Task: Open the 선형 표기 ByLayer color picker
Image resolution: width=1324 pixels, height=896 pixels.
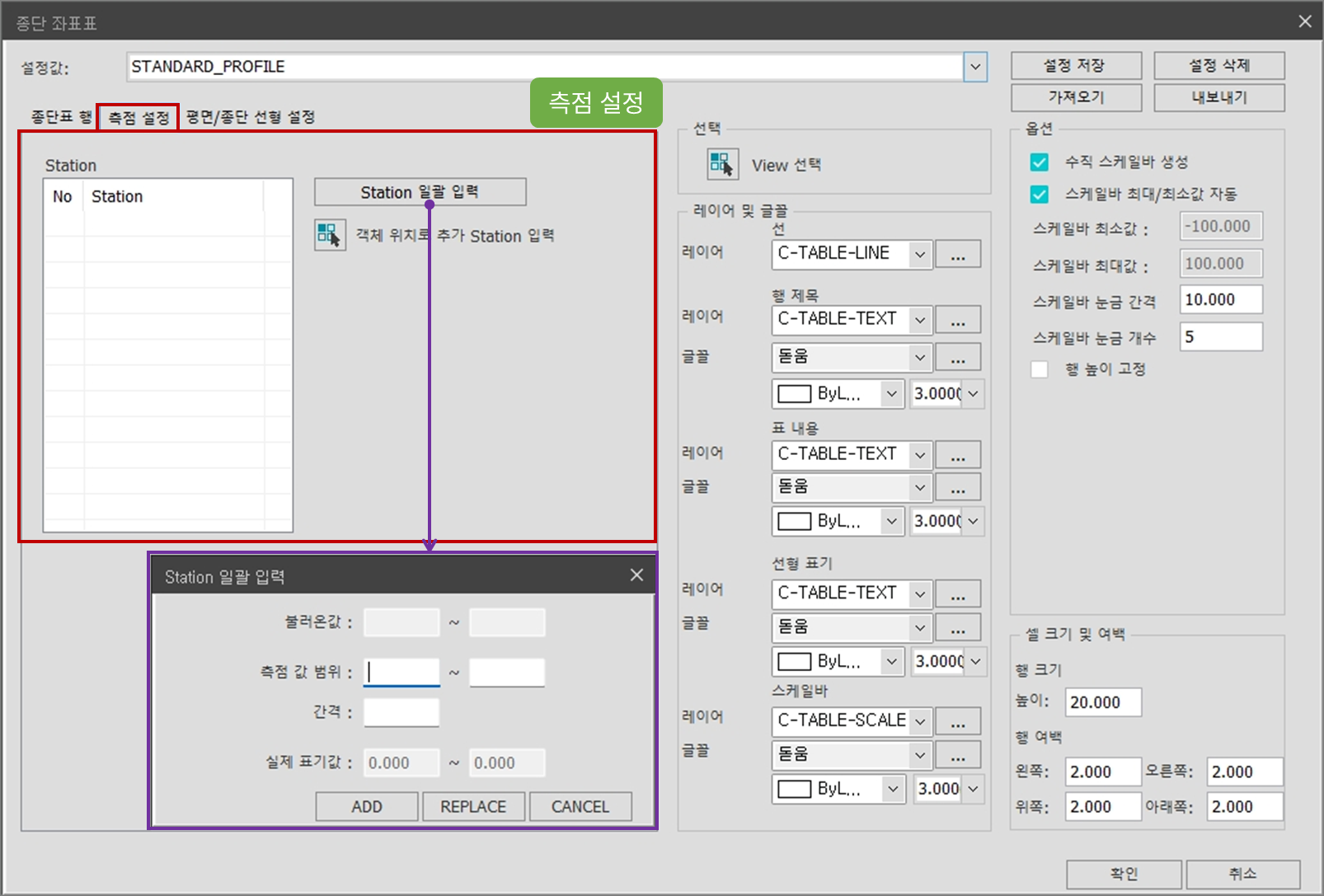Action: (x=838, y=661)
